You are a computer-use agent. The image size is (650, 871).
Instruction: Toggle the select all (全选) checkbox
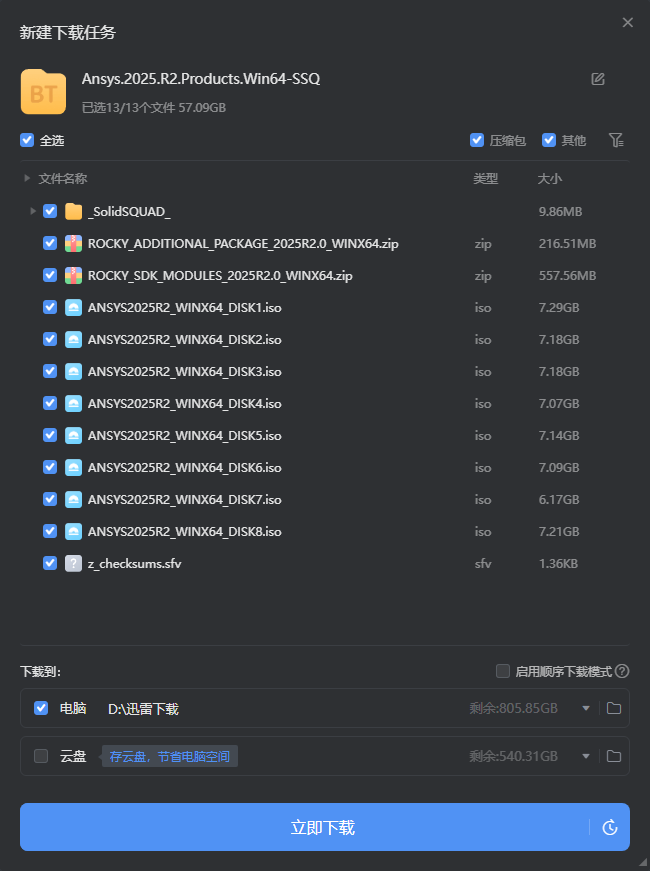click(27, 140)
